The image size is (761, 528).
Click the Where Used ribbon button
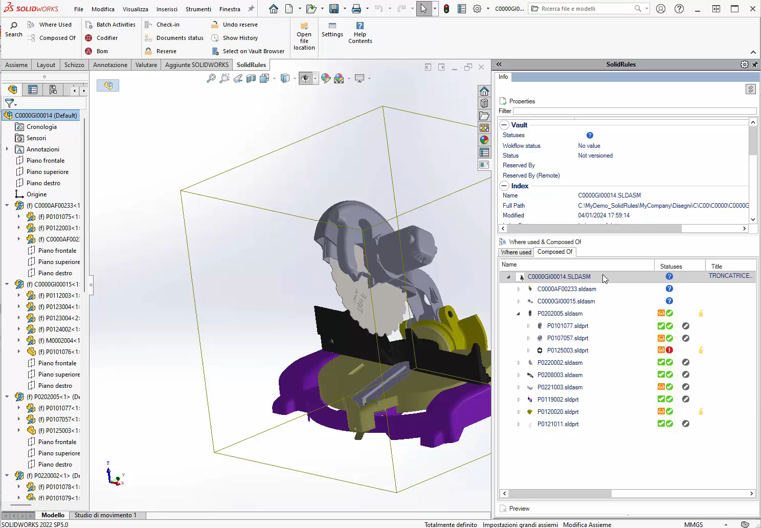tap(50, 25)
